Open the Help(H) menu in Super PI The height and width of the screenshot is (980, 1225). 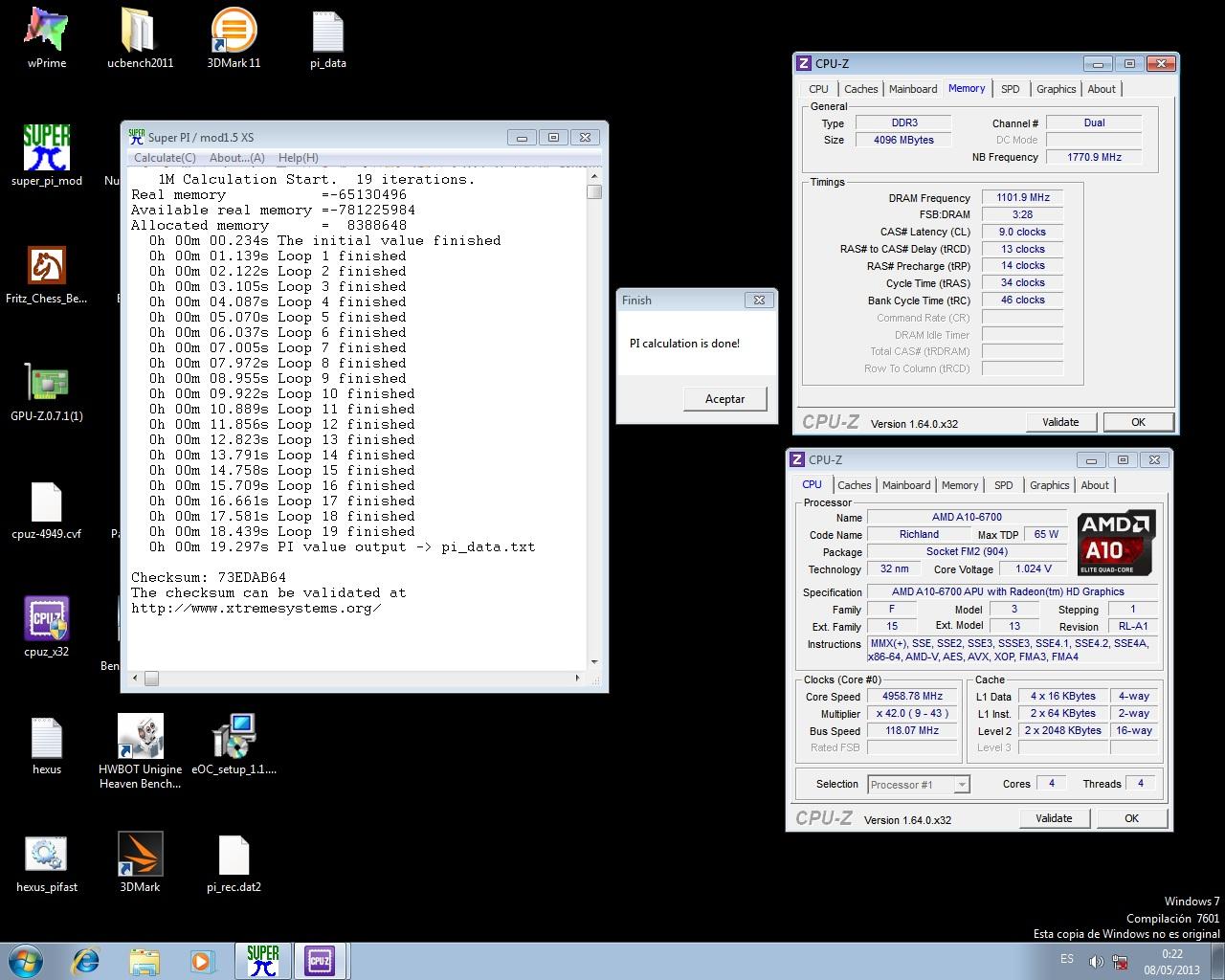coord(299,158)
